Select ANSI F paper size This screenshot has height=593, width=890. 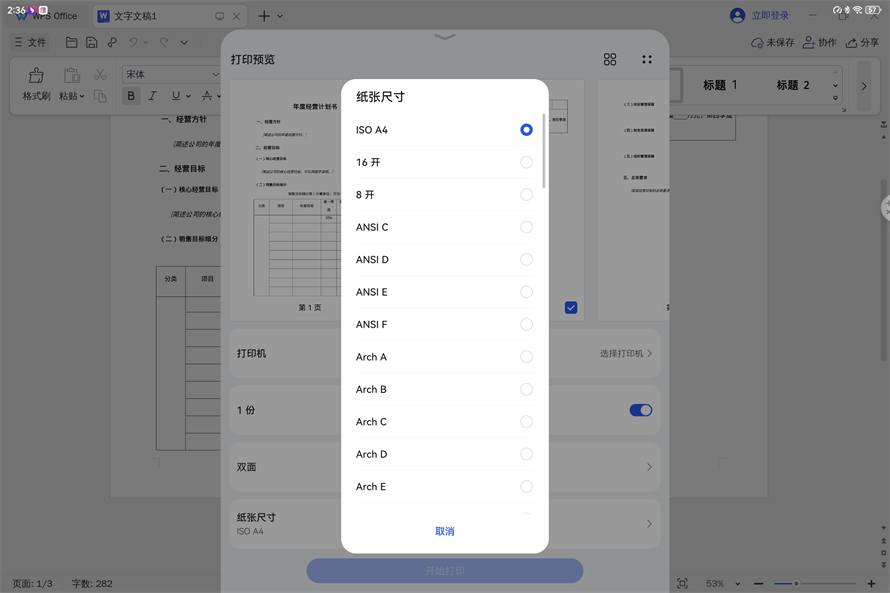444,324
